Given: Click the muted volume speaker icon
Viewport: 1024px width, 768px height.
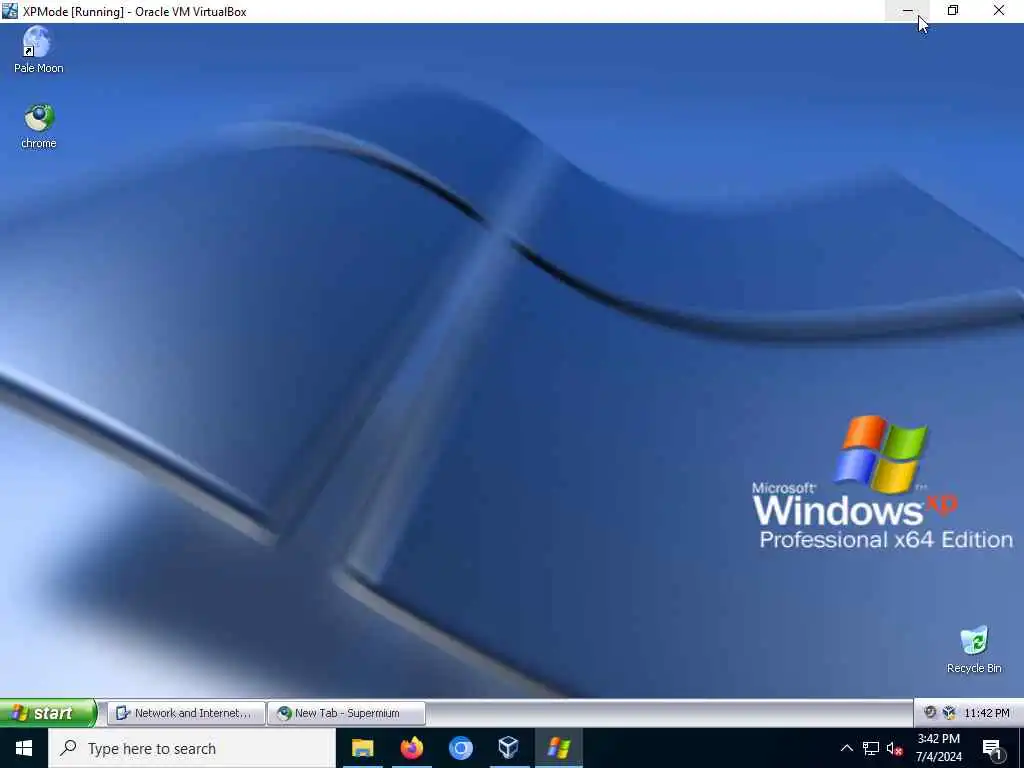Looking at the screenshot, I should [895, 748].
